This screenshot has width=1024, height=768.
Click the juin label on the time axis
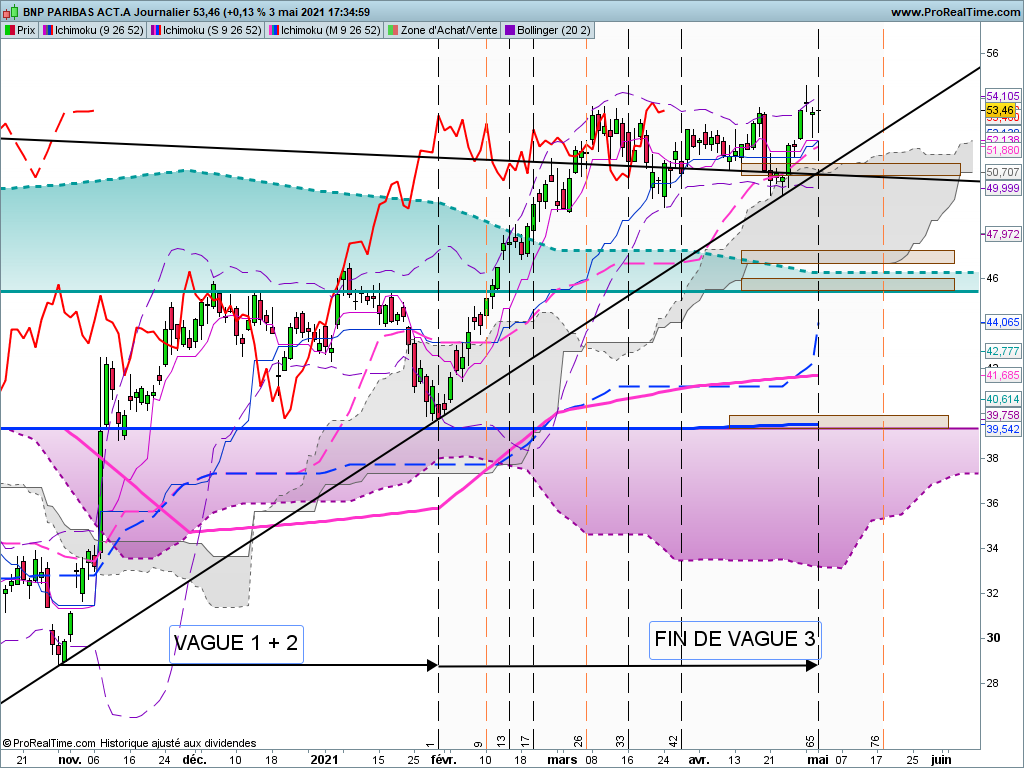click(x=941, y=759)
